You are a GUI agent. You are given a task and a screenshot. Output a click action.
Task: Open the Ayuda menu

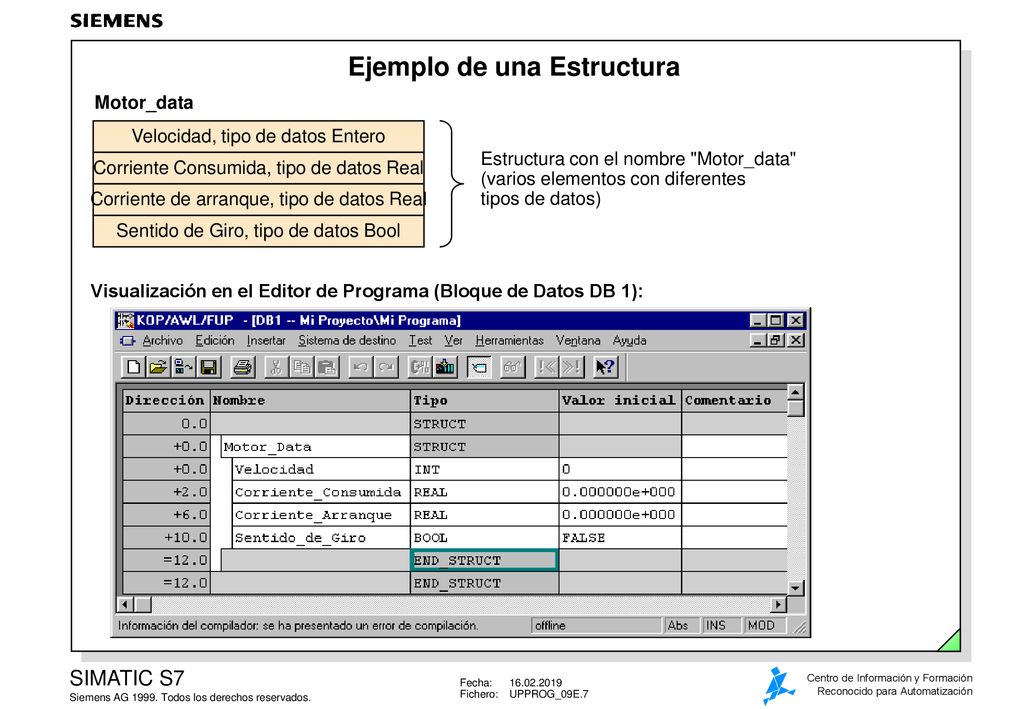tap(630, 340)
